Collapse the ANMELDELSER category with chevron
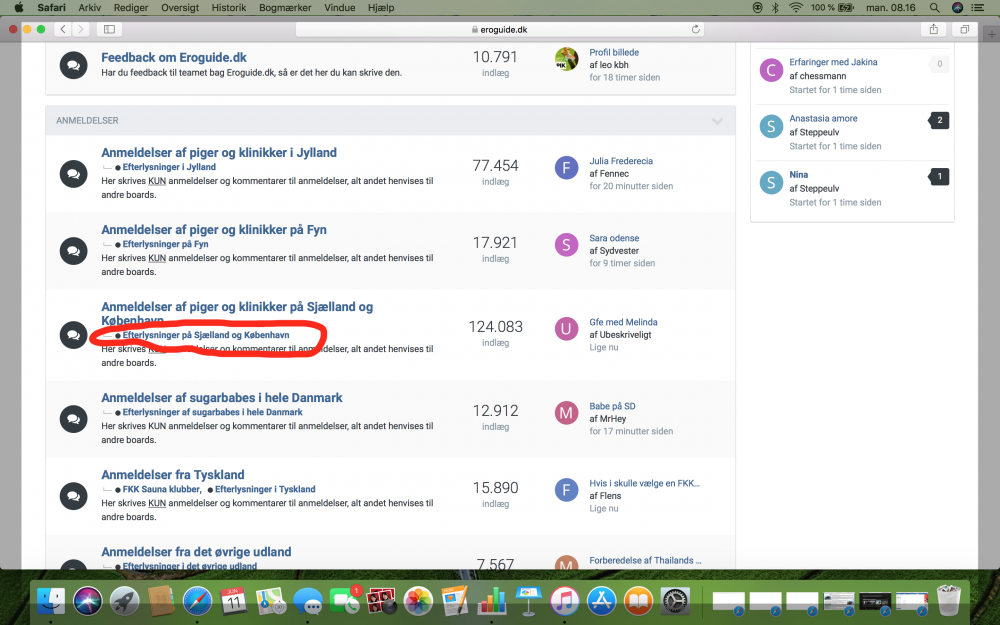The image size is (1000, 625). click(x=717, y=121)
